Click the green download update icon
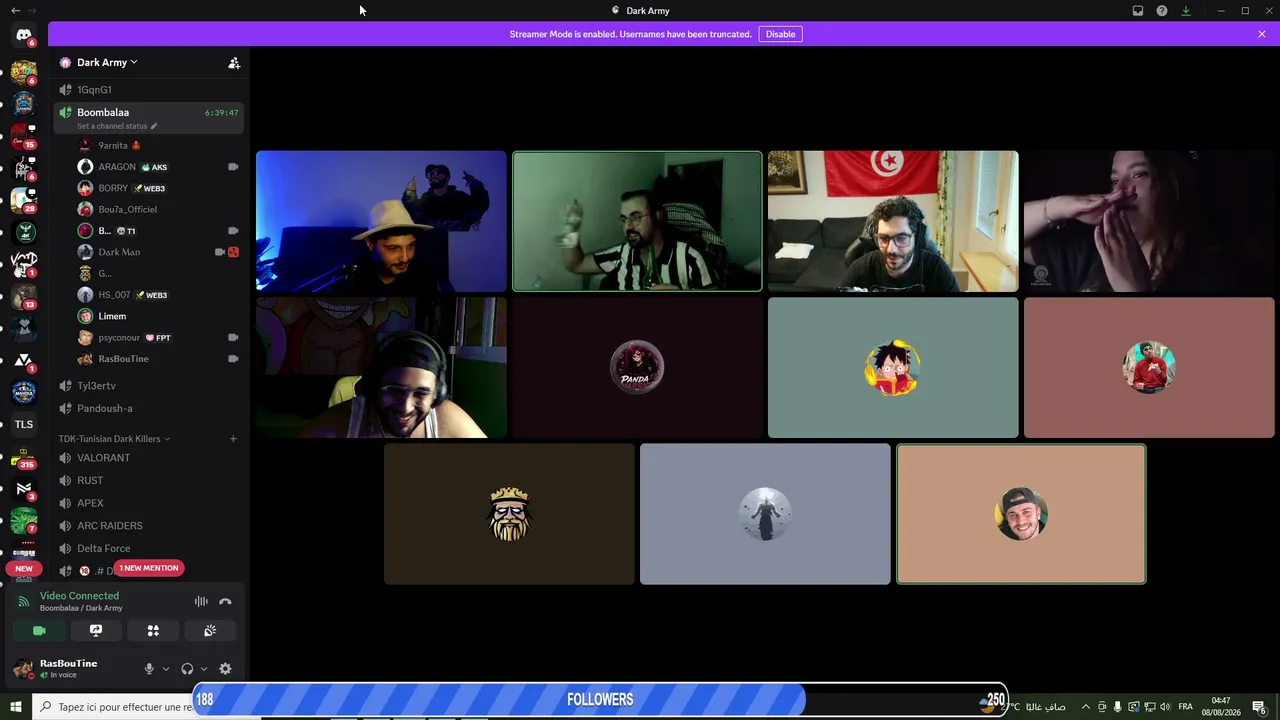 point(1186,11)
